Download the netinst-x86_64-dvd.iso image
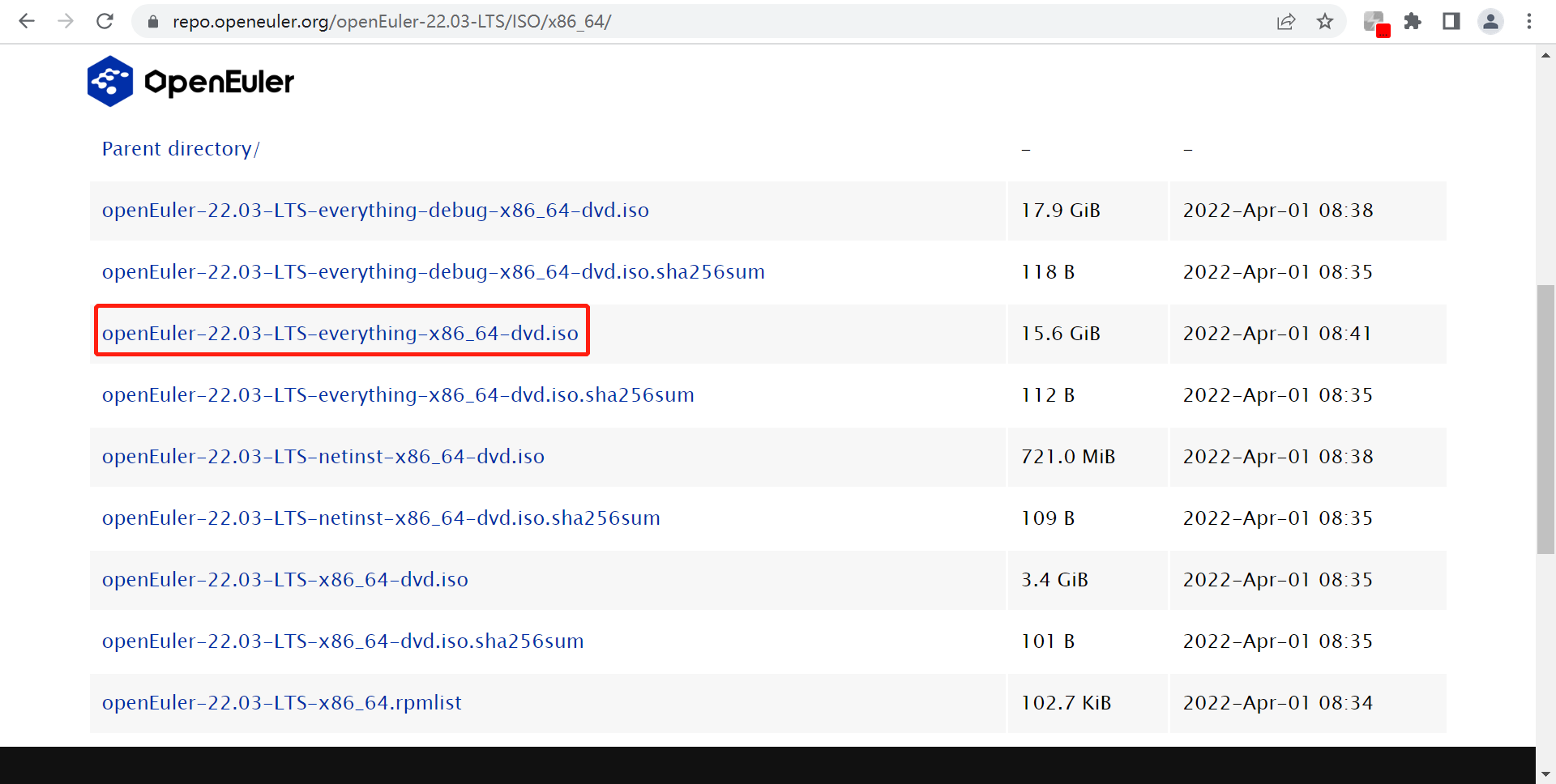The height and width of the screenshot is (784, 1556). click(323, 457)
